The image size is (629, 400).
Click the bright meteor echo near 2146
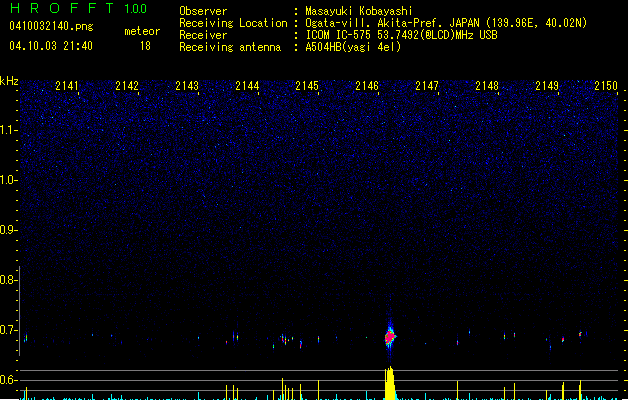tap(390, 337)
